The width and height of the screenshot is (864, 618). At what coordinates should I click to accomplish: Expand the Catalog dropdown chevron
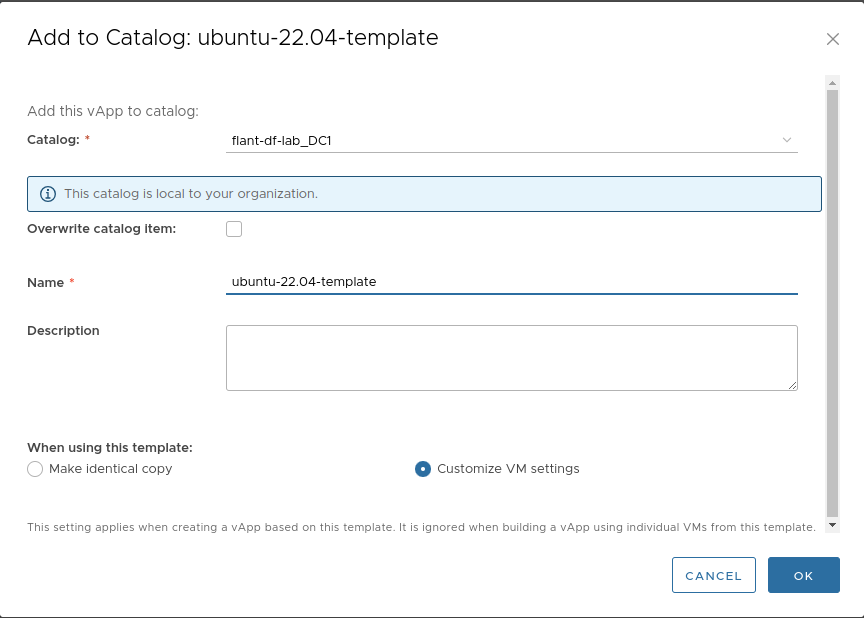pos(787,140)
